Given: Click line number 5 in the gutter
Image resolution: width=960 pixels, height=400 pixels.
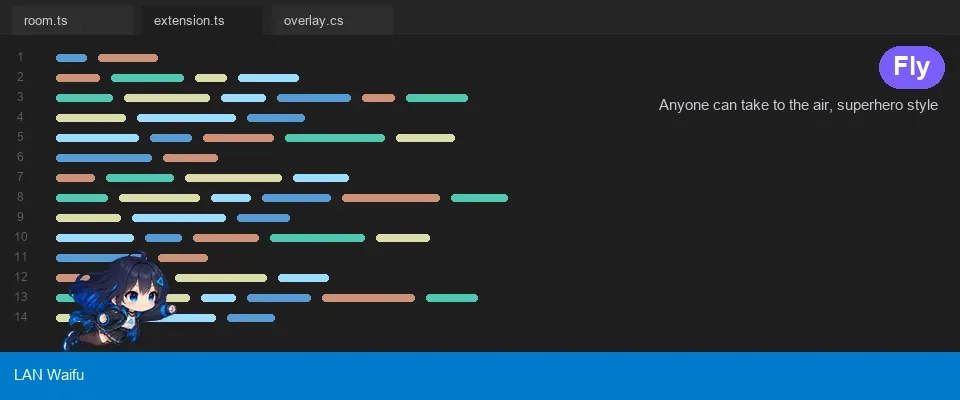Looking at the screenshot, I should pos(20,137).
